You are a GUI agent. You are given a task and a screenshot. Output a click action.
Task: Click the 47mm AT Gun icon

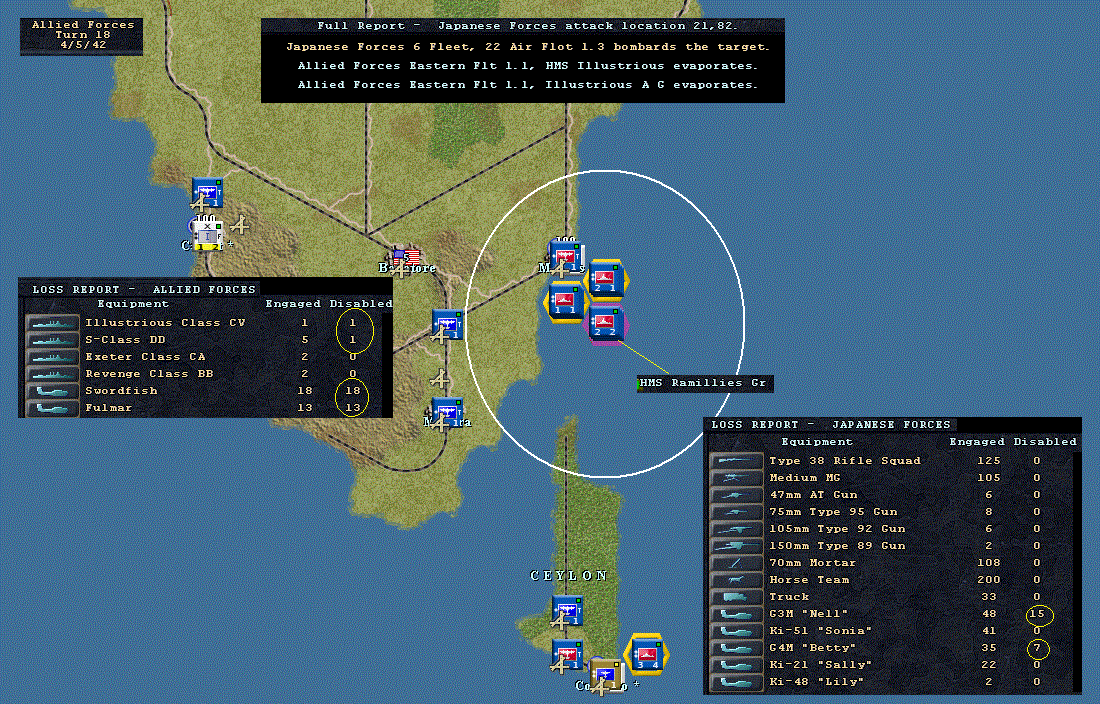coord(737,495)
